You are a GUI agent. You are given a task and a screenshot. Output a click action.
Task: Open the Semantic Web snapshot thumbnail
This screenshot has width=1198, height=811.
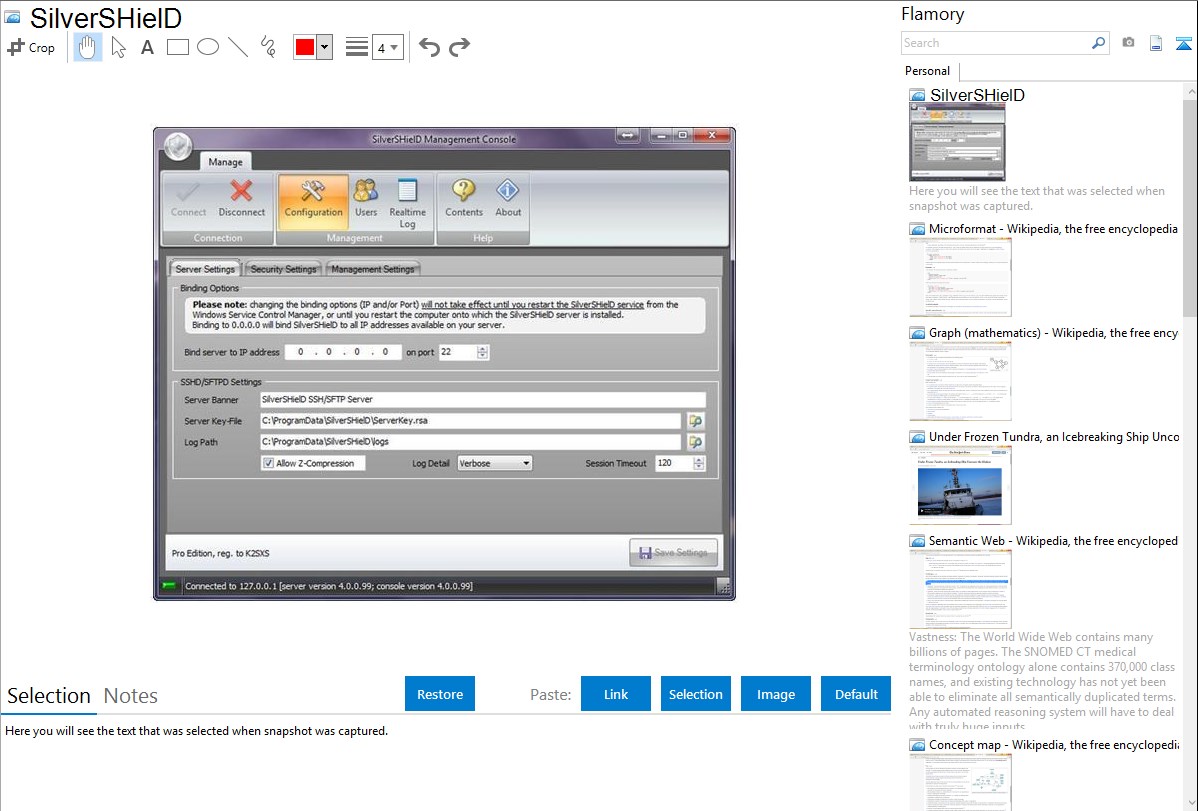point(960,589)
